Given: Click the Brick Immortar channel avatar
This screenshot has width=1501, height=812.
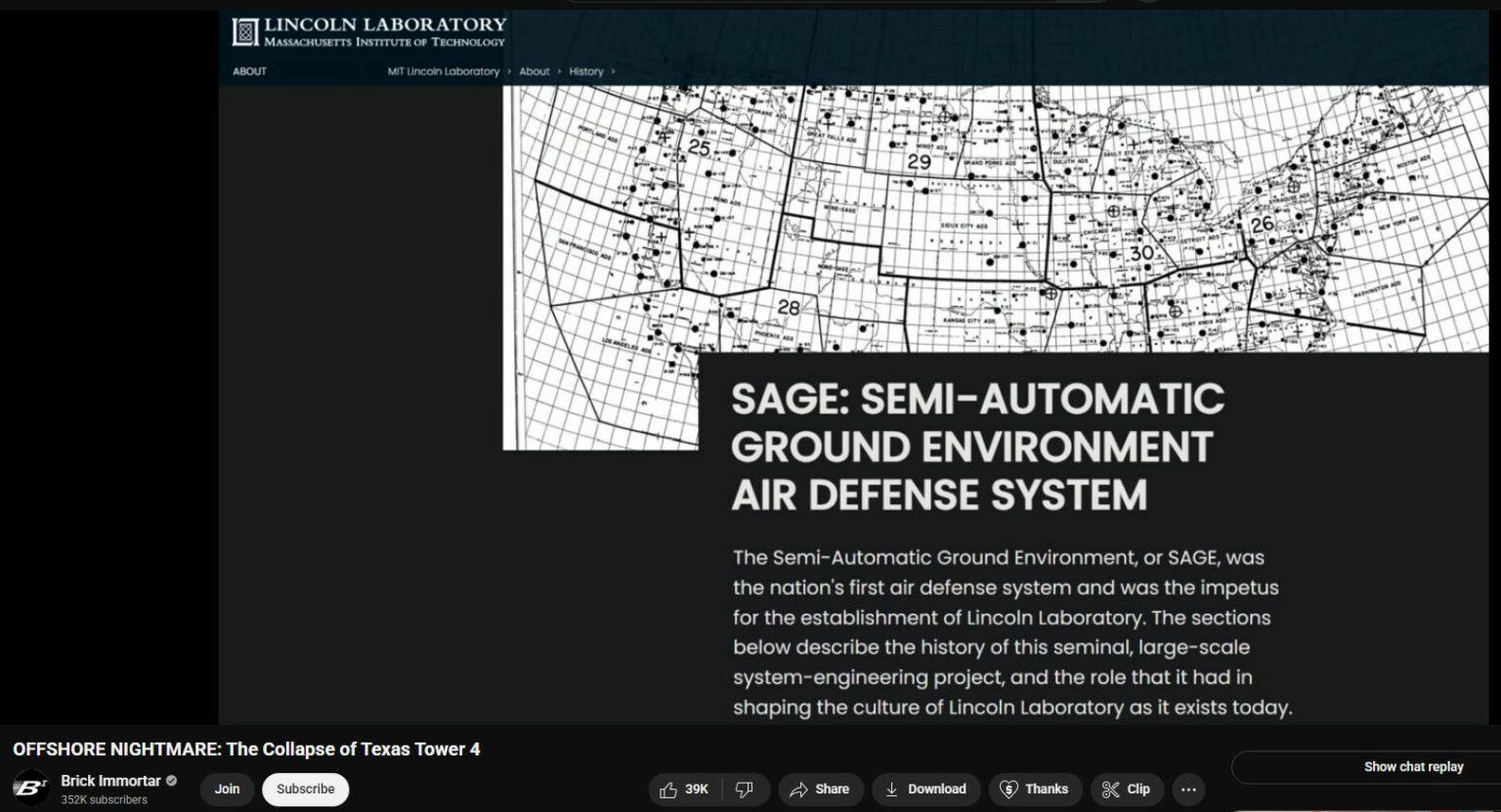Looking at the screenshot, I should click(x=29, y=789).
